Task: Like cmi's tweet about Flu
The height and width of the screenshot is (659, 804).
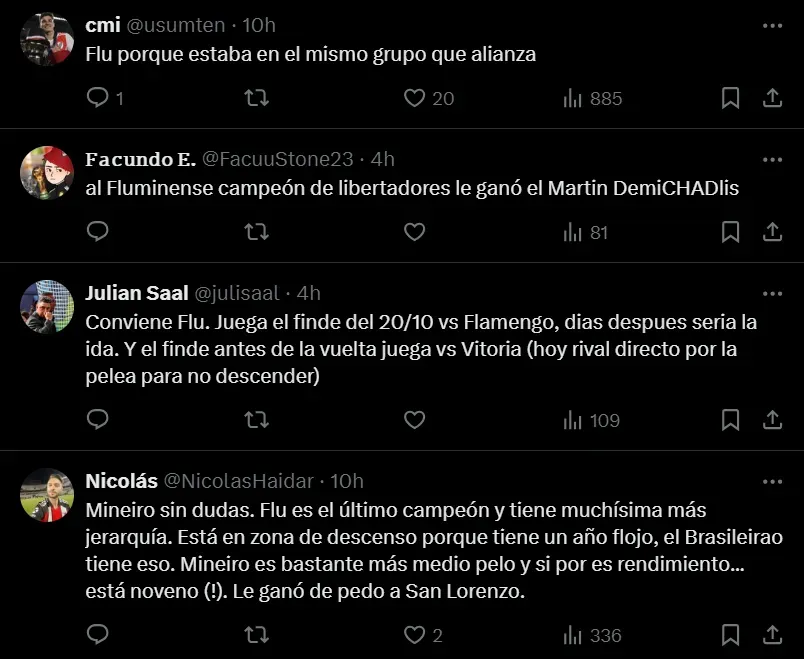Action: (415, 98)
